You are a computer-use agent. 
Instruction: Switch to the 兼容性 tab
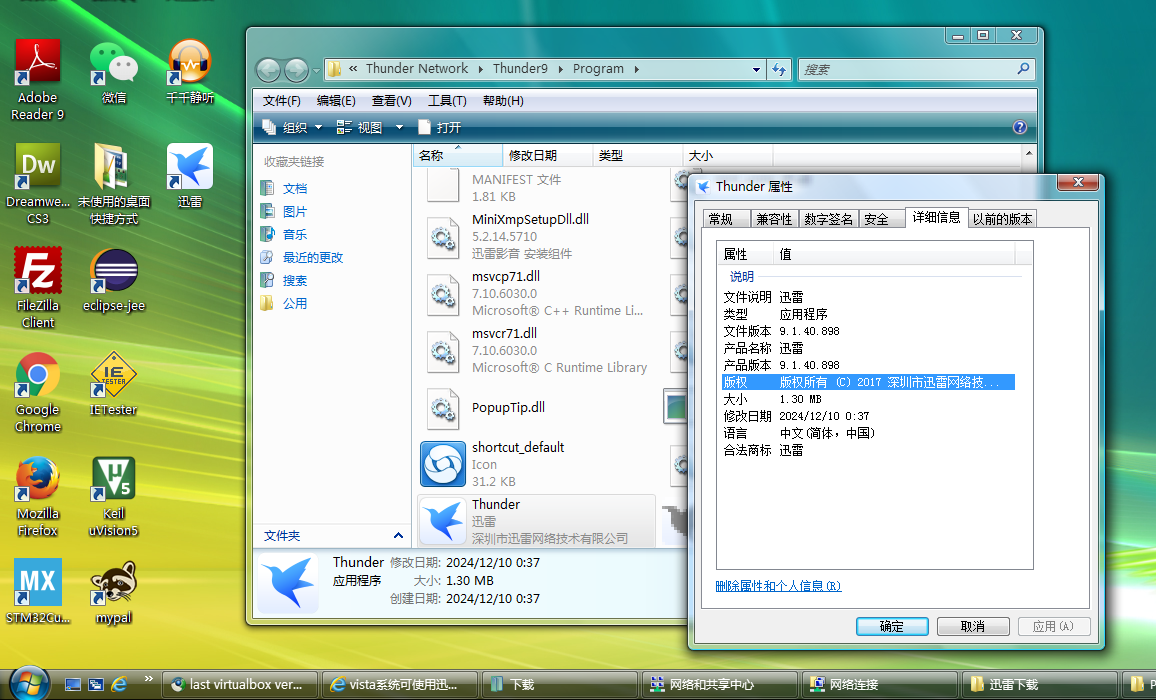[x=774, y=219]
